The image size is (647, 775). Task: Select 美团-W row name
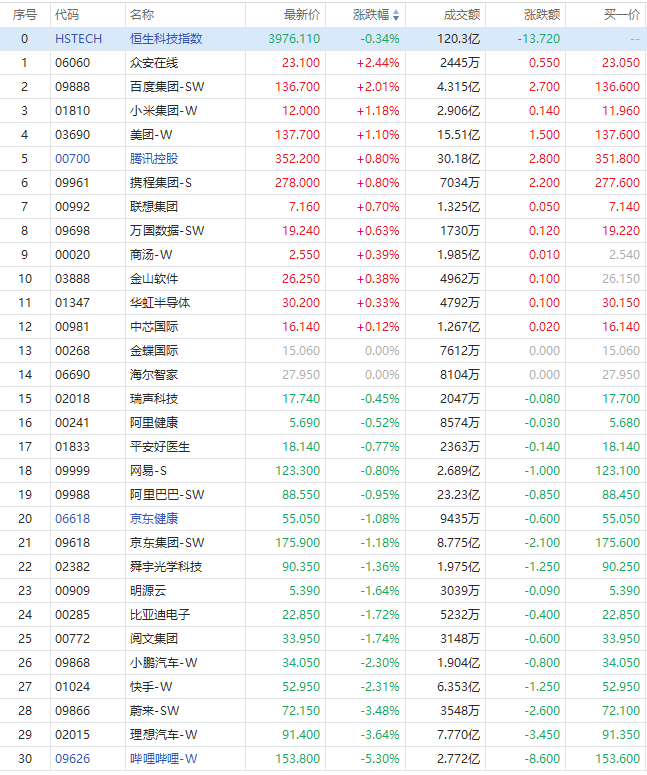click(151, 134)
